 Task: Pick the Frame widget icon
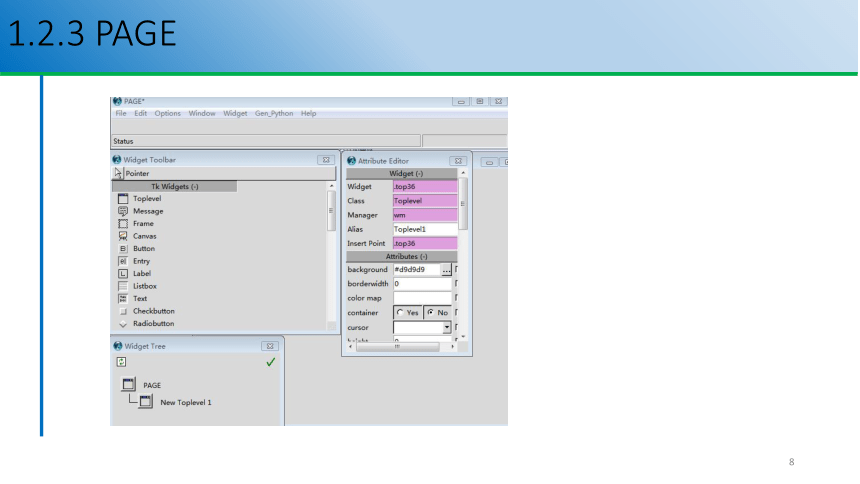(123, 224)
